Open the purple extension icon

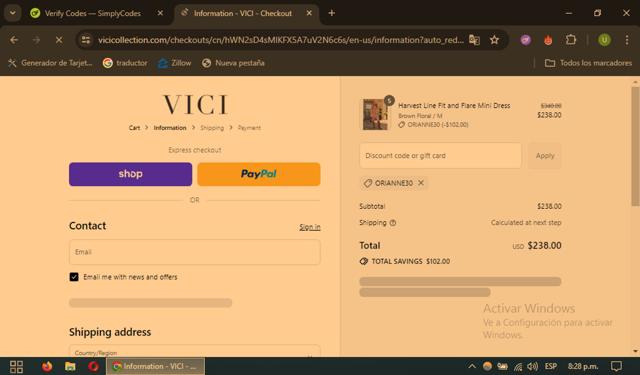[526, 40]
